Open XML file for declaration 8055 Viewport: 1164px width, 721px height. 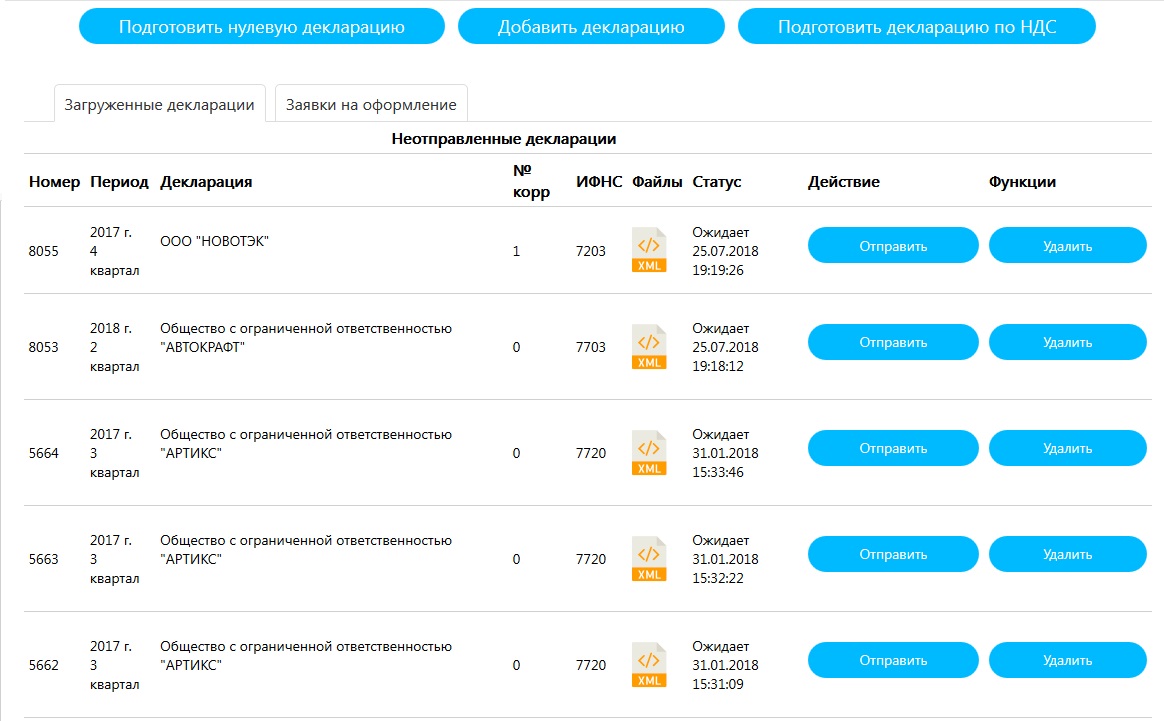point(649,250)
